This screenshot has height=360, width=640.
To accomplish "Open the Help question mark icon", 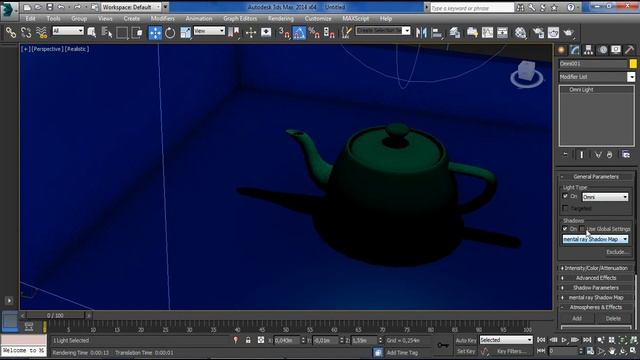I will [571, 7].
